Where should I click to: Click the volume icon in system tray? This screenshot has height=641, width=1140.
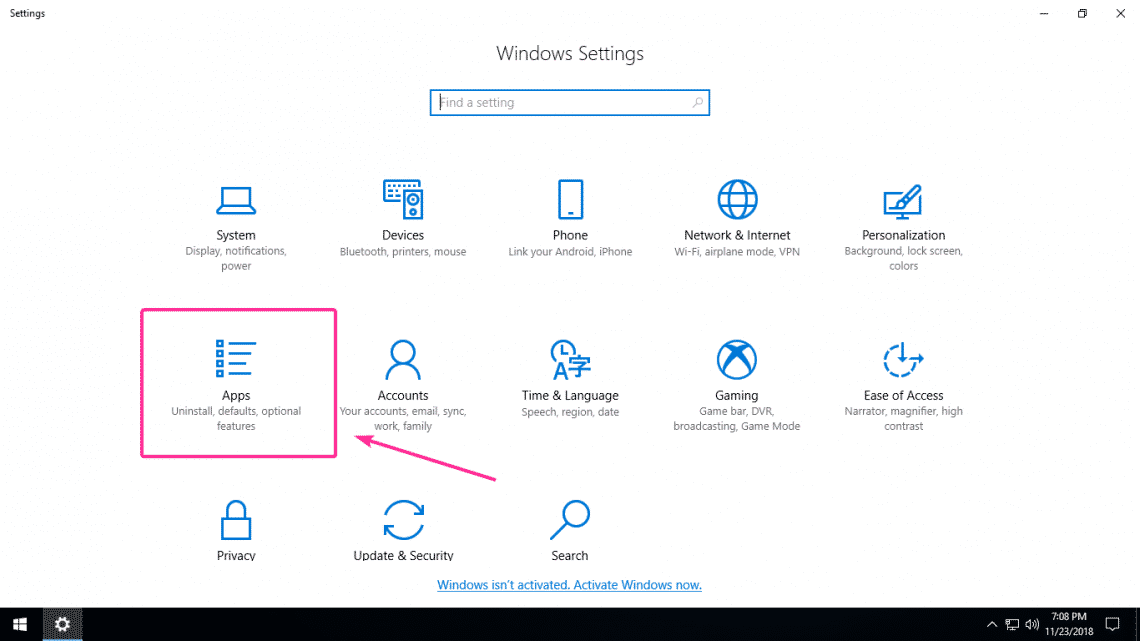coord(1032,624)
